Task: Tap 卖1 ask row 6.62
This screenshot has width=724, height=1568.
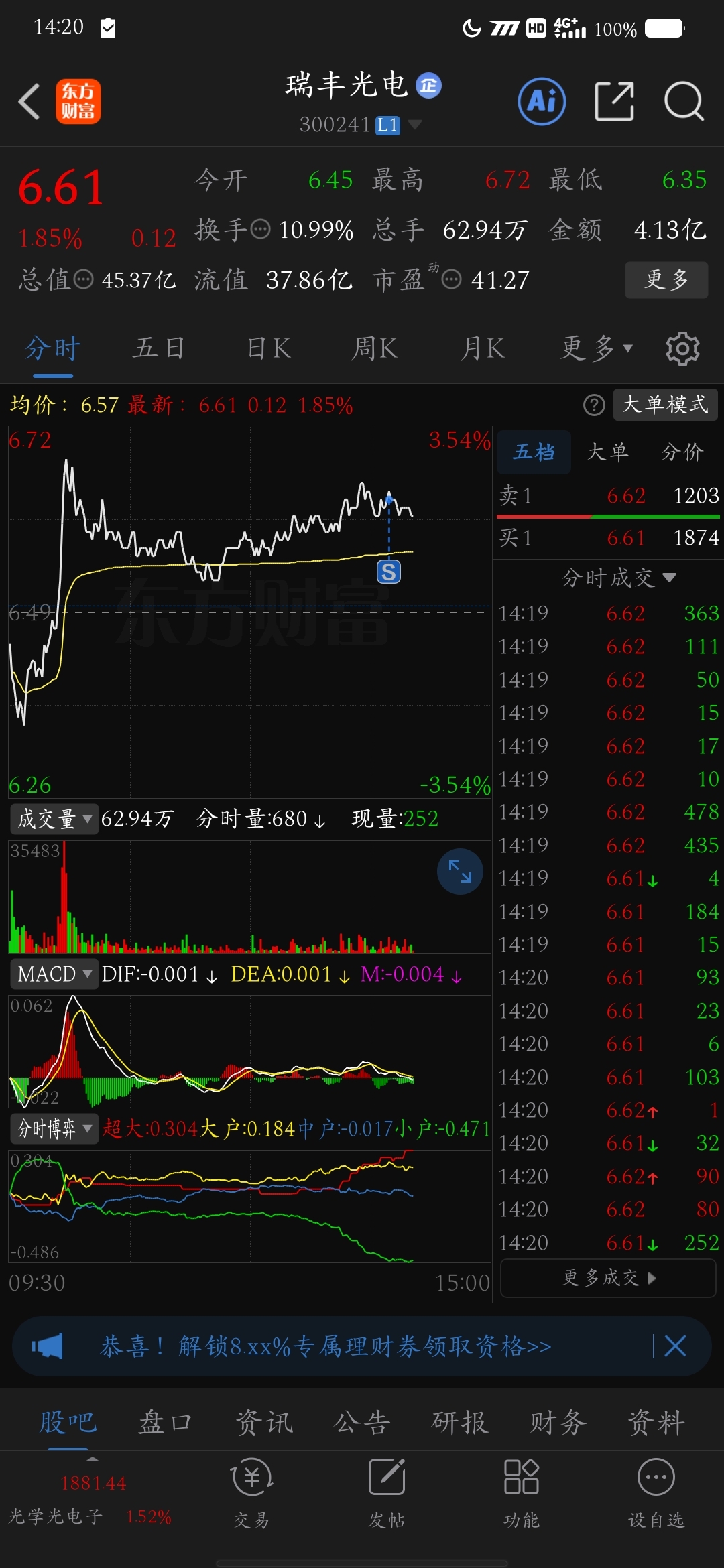Action: (608, 496)
